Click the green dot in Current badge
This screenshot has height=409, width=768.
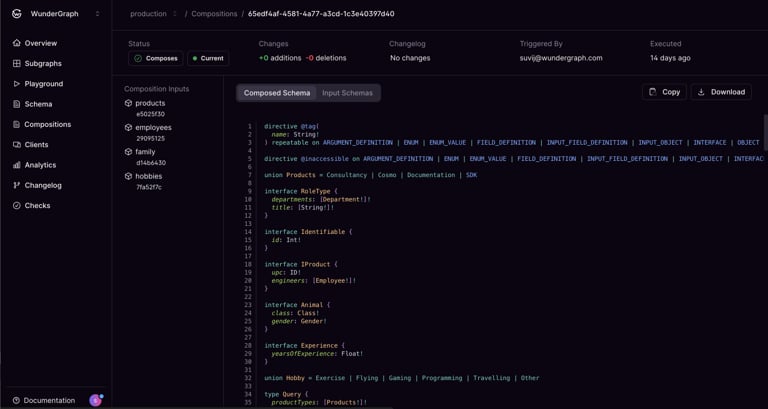[x=195, y=58]
